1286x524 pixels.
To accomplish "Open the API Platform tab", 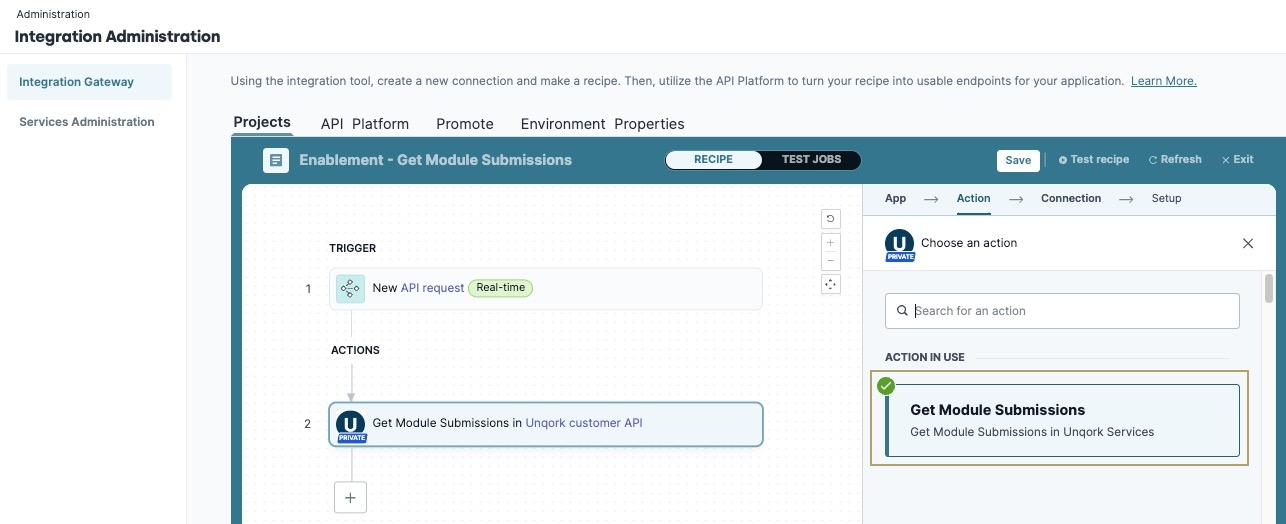I will pos(365,124).
